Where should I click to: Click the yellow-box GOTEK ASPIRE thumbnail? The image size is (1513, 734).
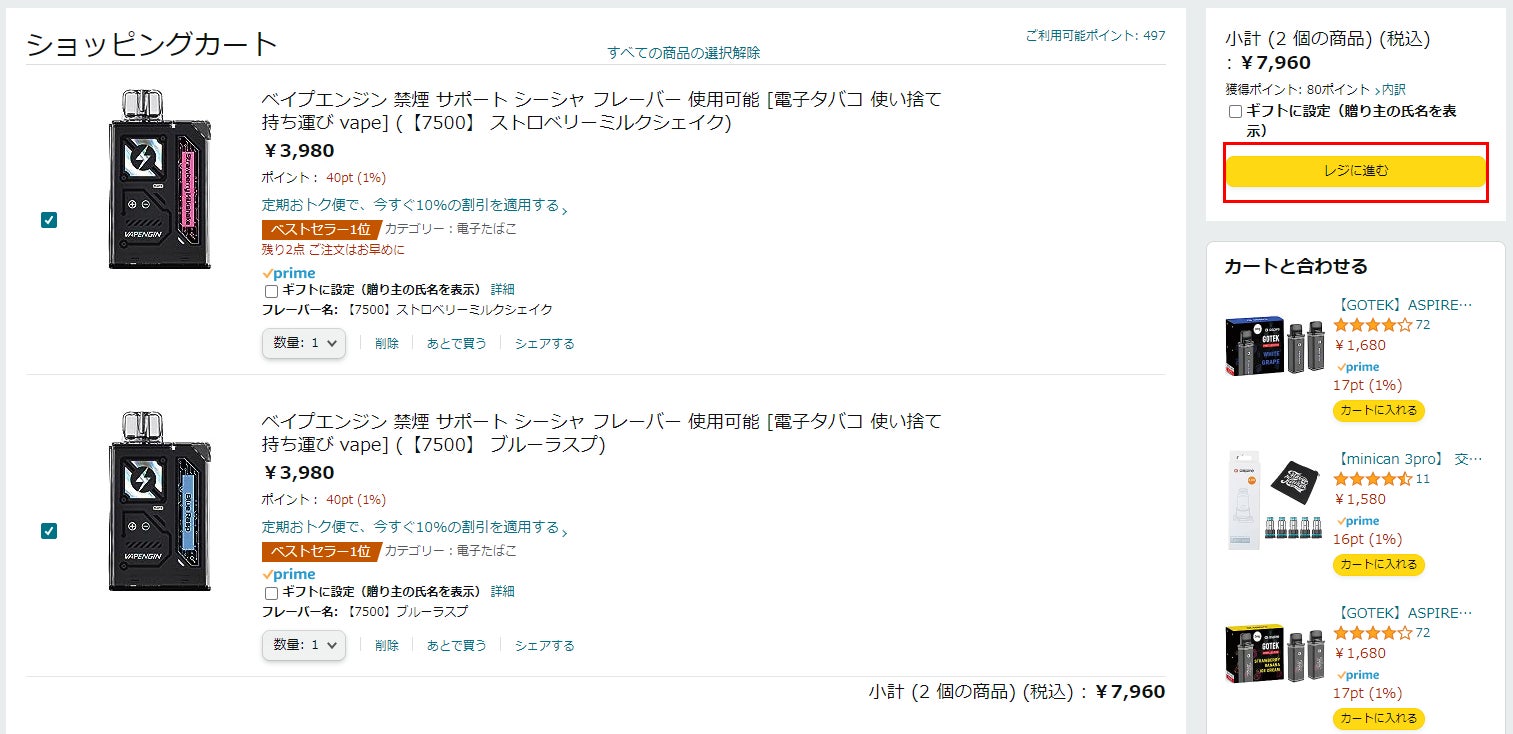(1275, 655)
